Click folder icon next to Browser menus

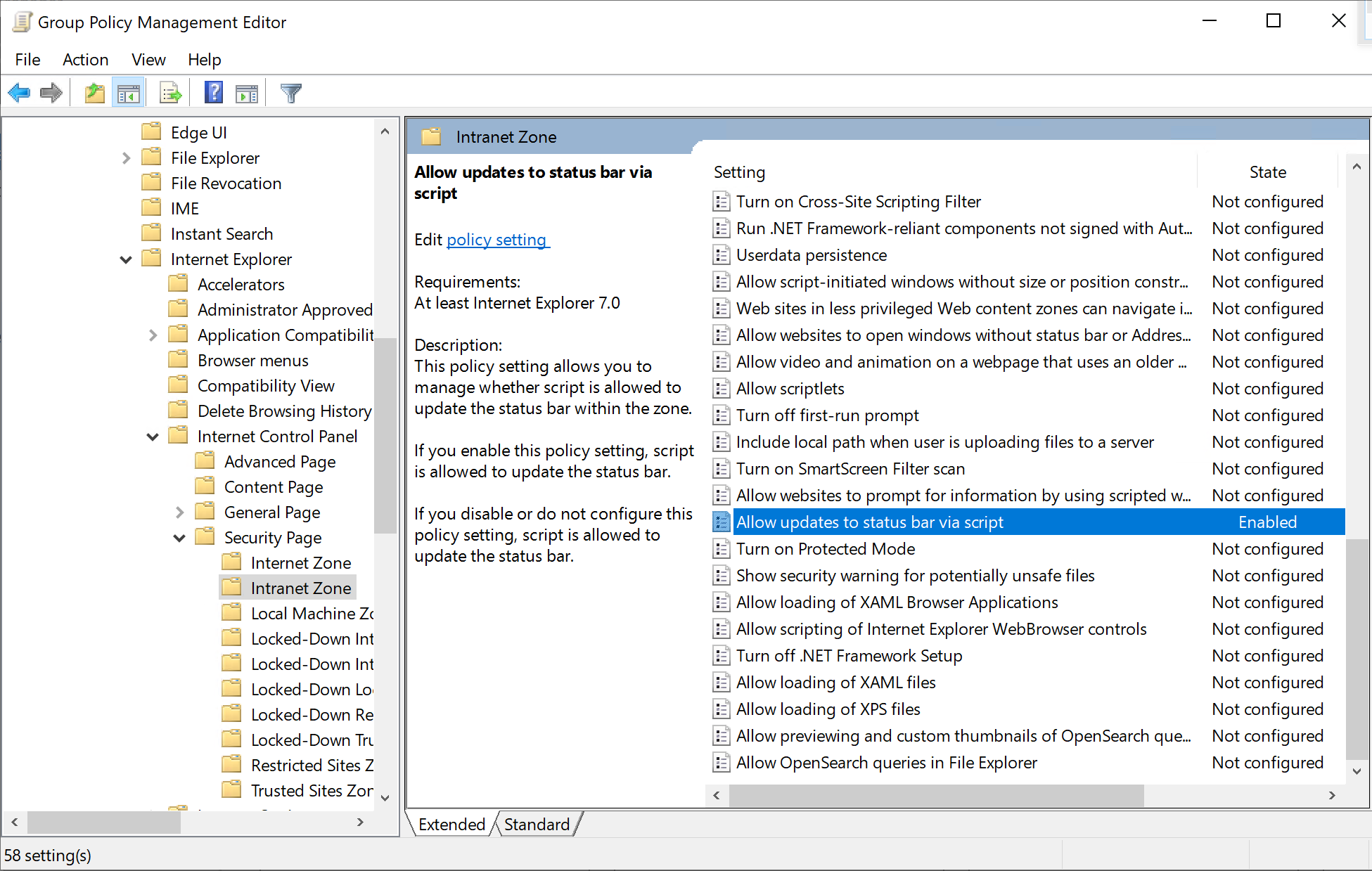pos(178,360)
